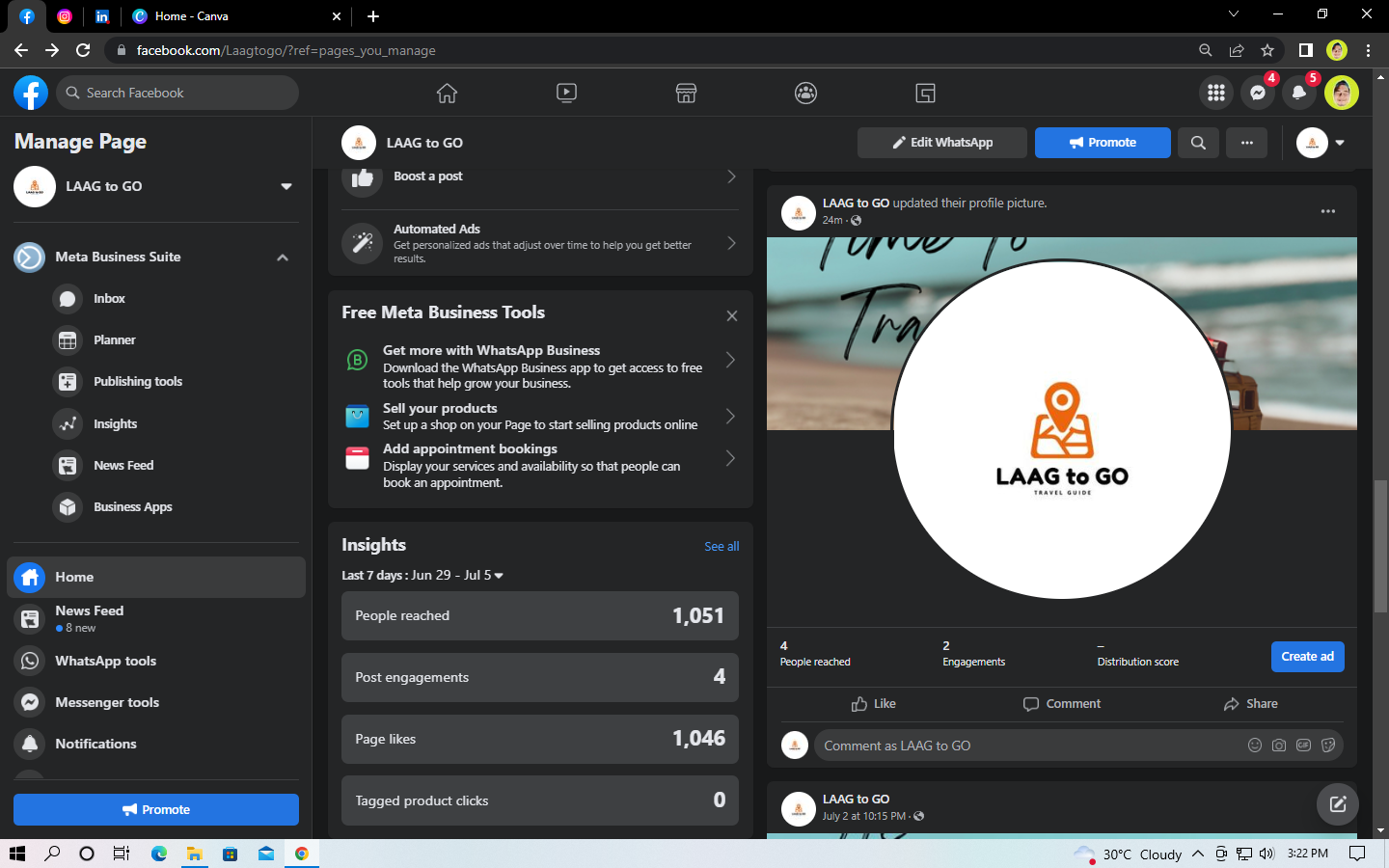The width and height of the screenshot is (1389, 868).
Task: Click See all link for Insights
Action: [722, 546]
